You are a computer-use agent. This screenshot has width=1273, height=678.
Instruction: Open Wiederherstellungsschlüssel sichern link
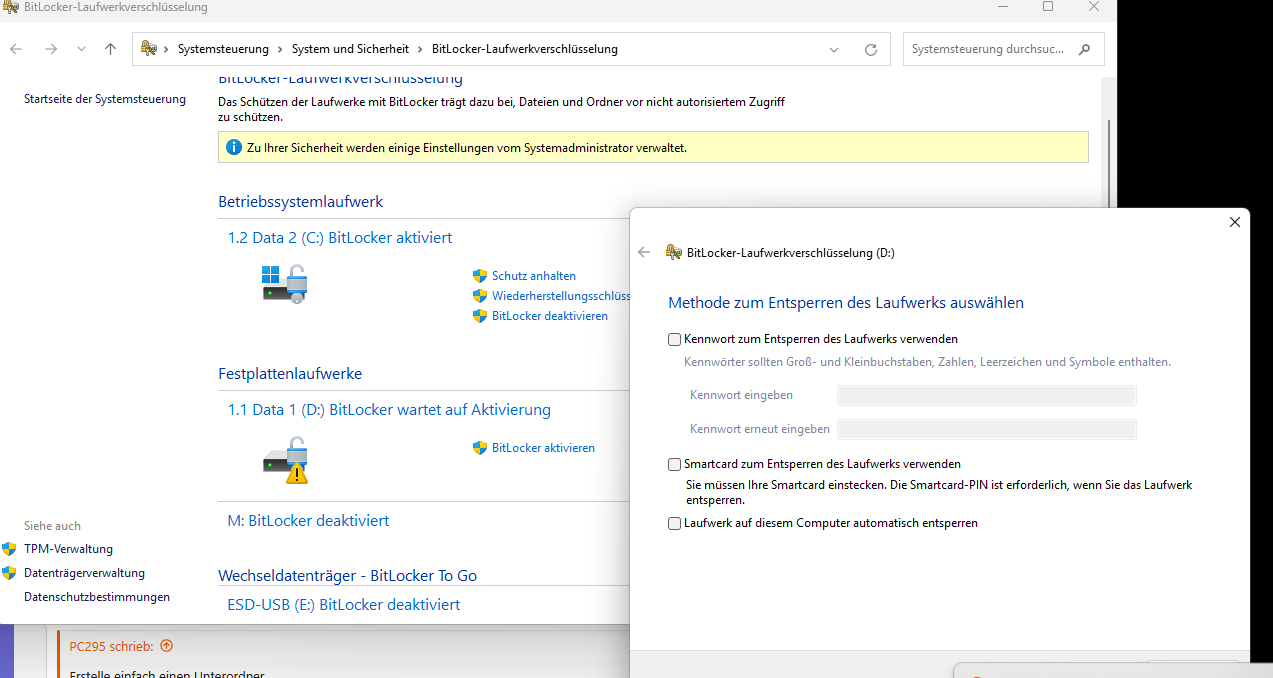click(x=561, y=296)
